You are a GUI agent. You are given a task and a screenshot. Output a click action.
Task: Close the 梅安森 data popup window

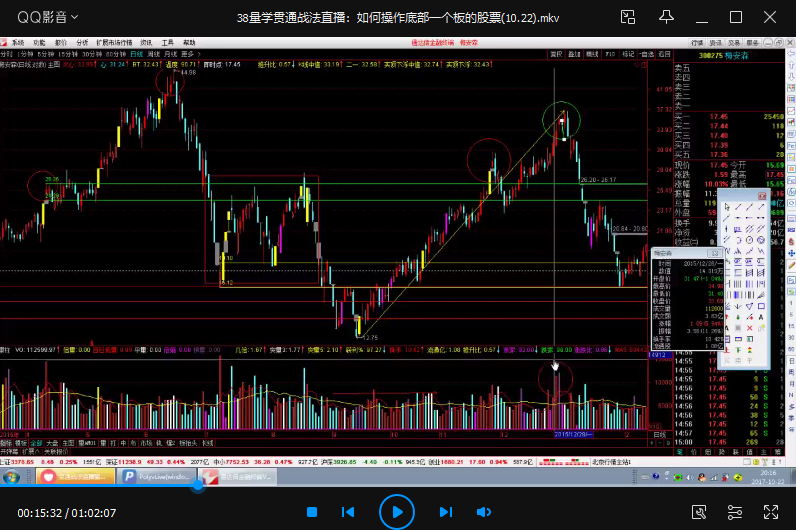click(x=714, y=253)
